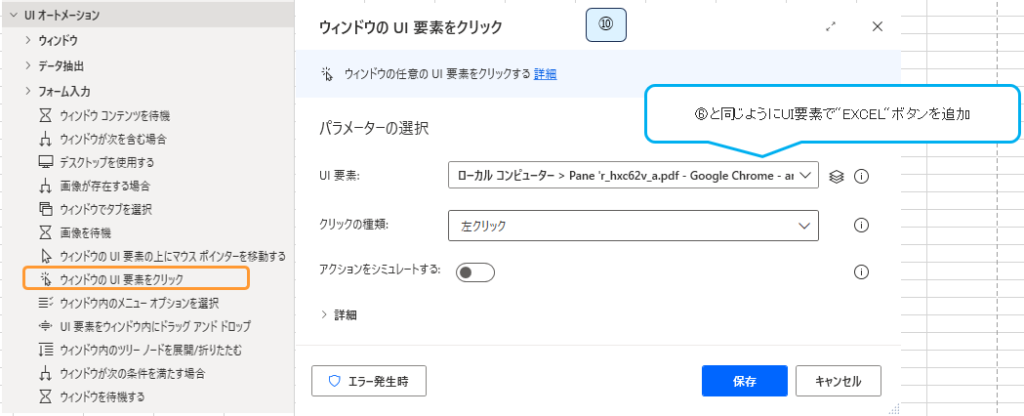
Task: Click the デスクトップを使用する monitor icon
Action: [x=44, y=162]
